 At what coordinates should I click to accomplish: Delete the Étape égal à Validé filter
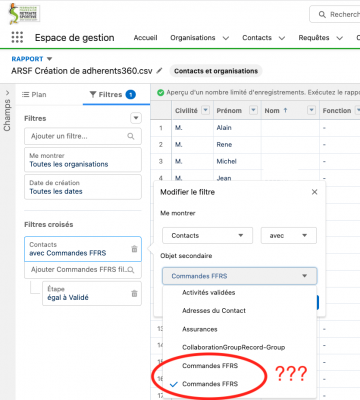coord(134,293)
